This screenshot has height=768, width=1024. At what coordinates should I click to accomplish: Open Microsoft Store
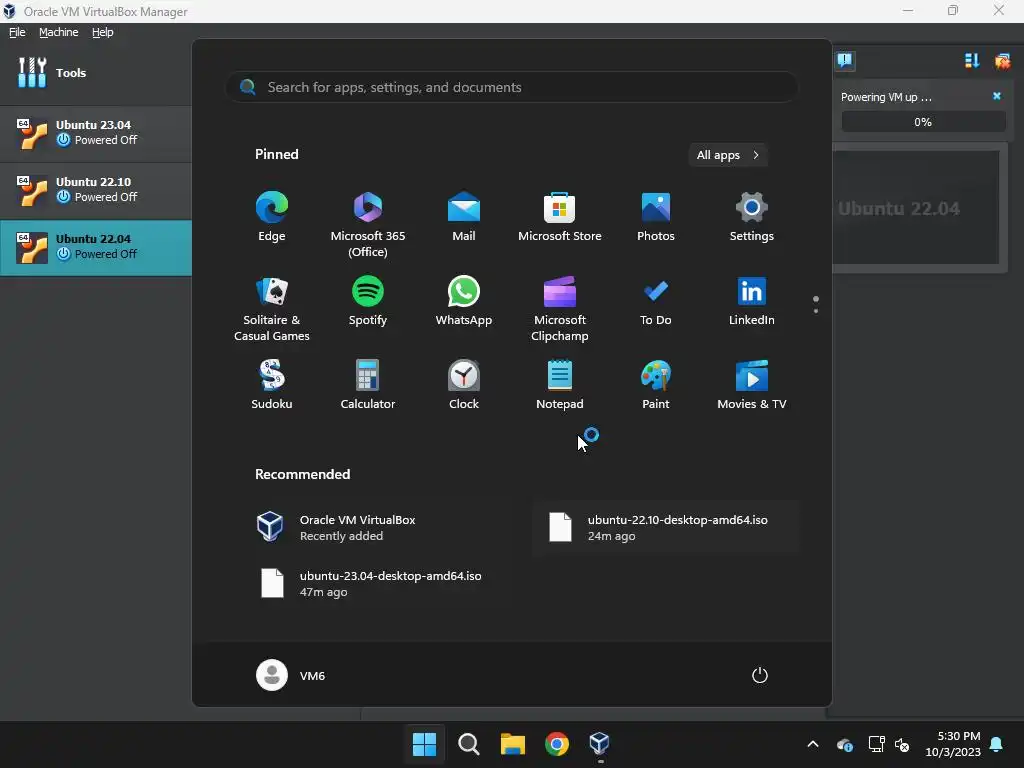tap(560, 217)
